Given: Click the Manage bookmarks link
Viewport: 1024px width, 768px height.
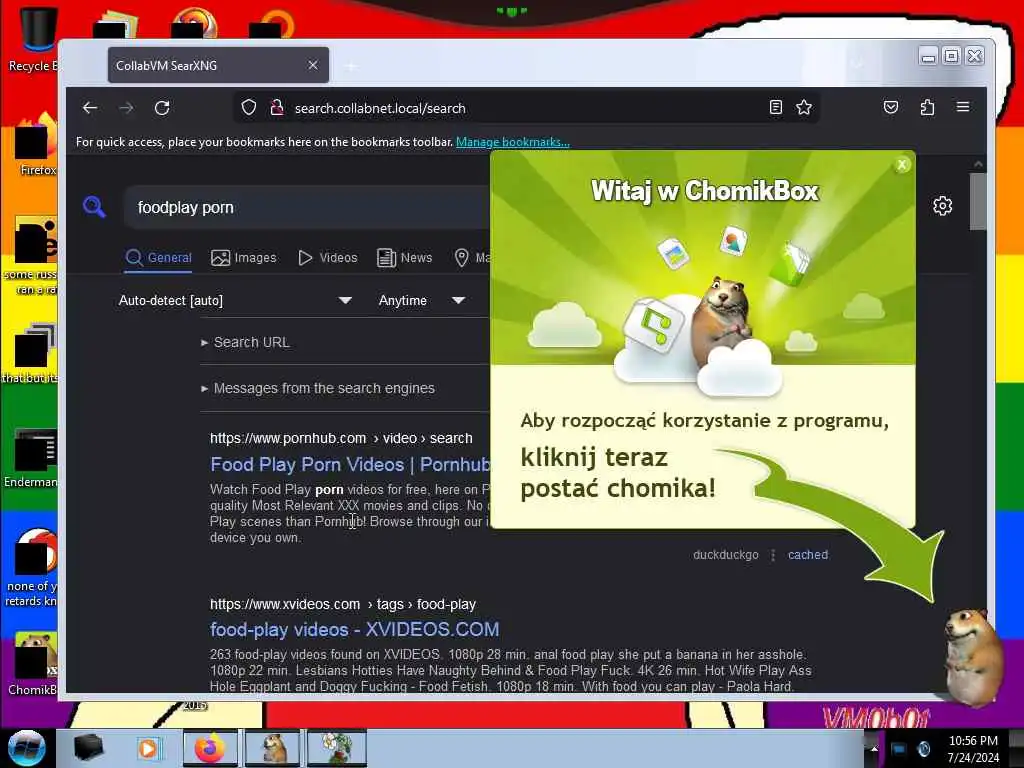Looking at the screenshot, I should (513, 142).
